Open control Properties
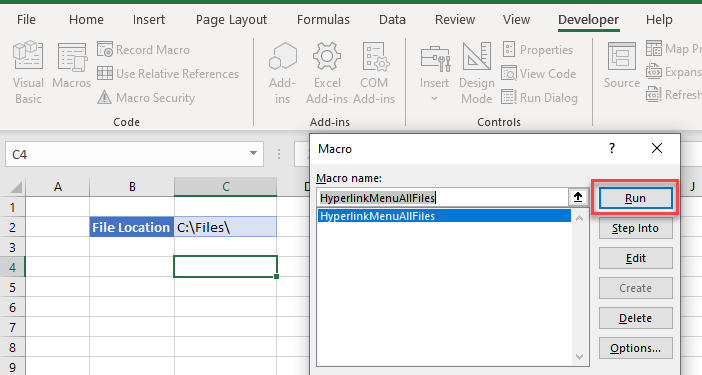Image resolution: width=702 pixels, height=375 pixels. 537,50
